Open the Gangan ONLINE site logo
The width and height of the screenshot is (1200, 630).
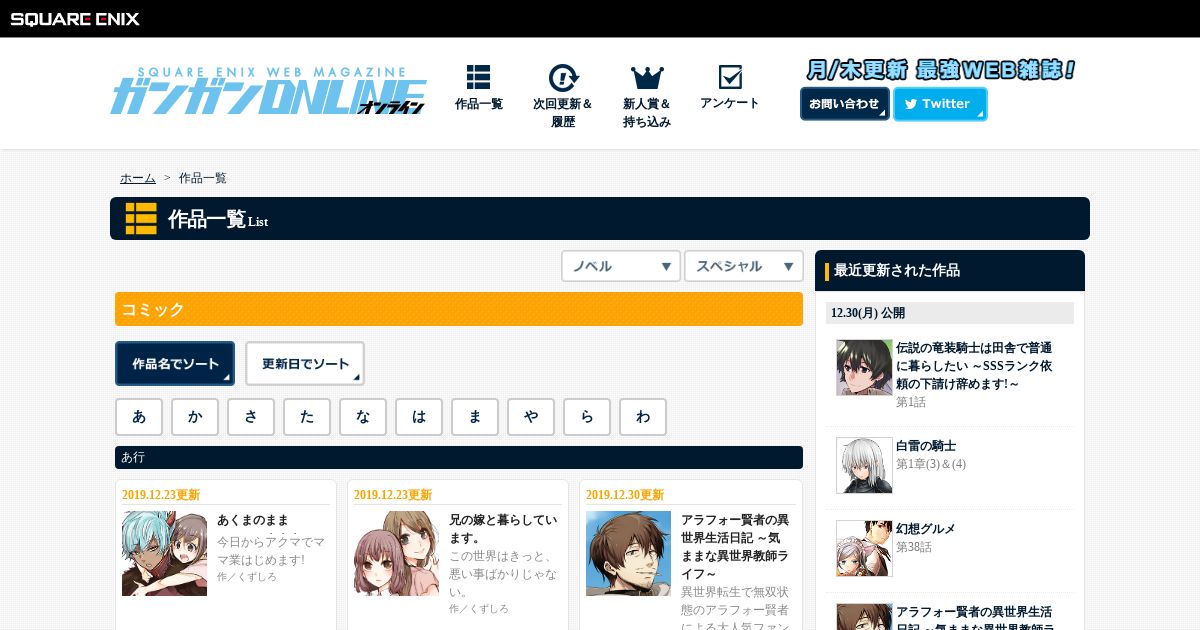tap(268, 91)
